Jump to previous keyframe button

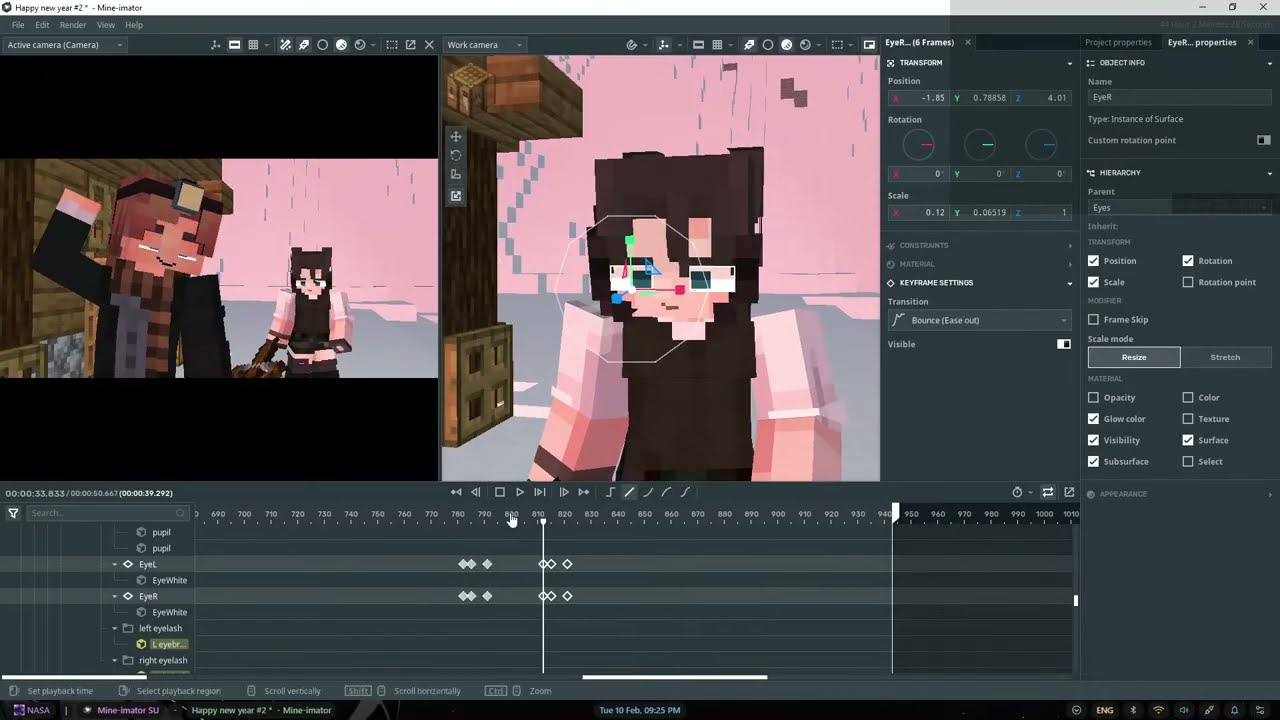point(456,492)
